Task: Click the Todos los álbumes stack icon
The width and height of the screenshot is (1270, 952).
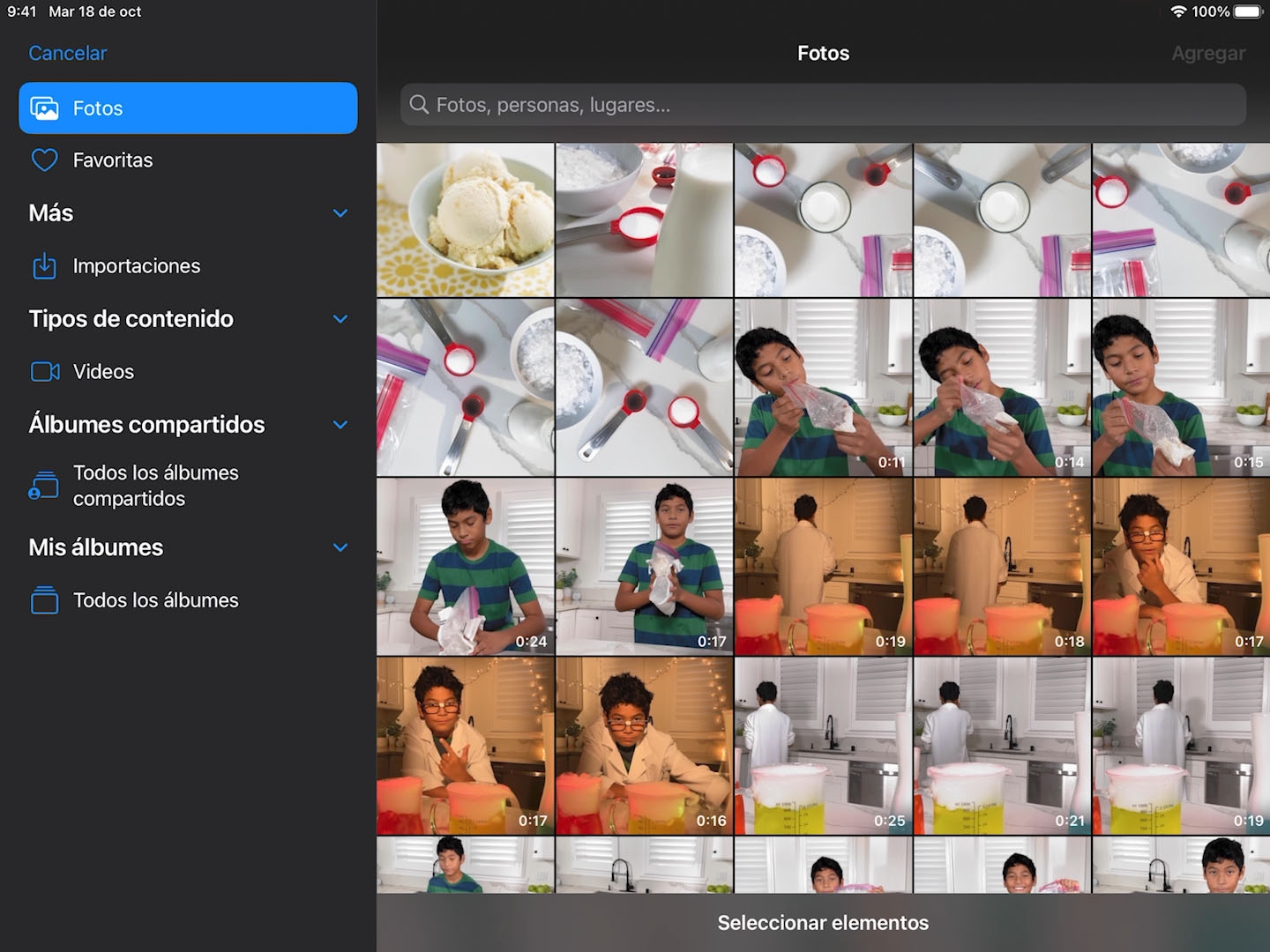Action: pos(44,600)
